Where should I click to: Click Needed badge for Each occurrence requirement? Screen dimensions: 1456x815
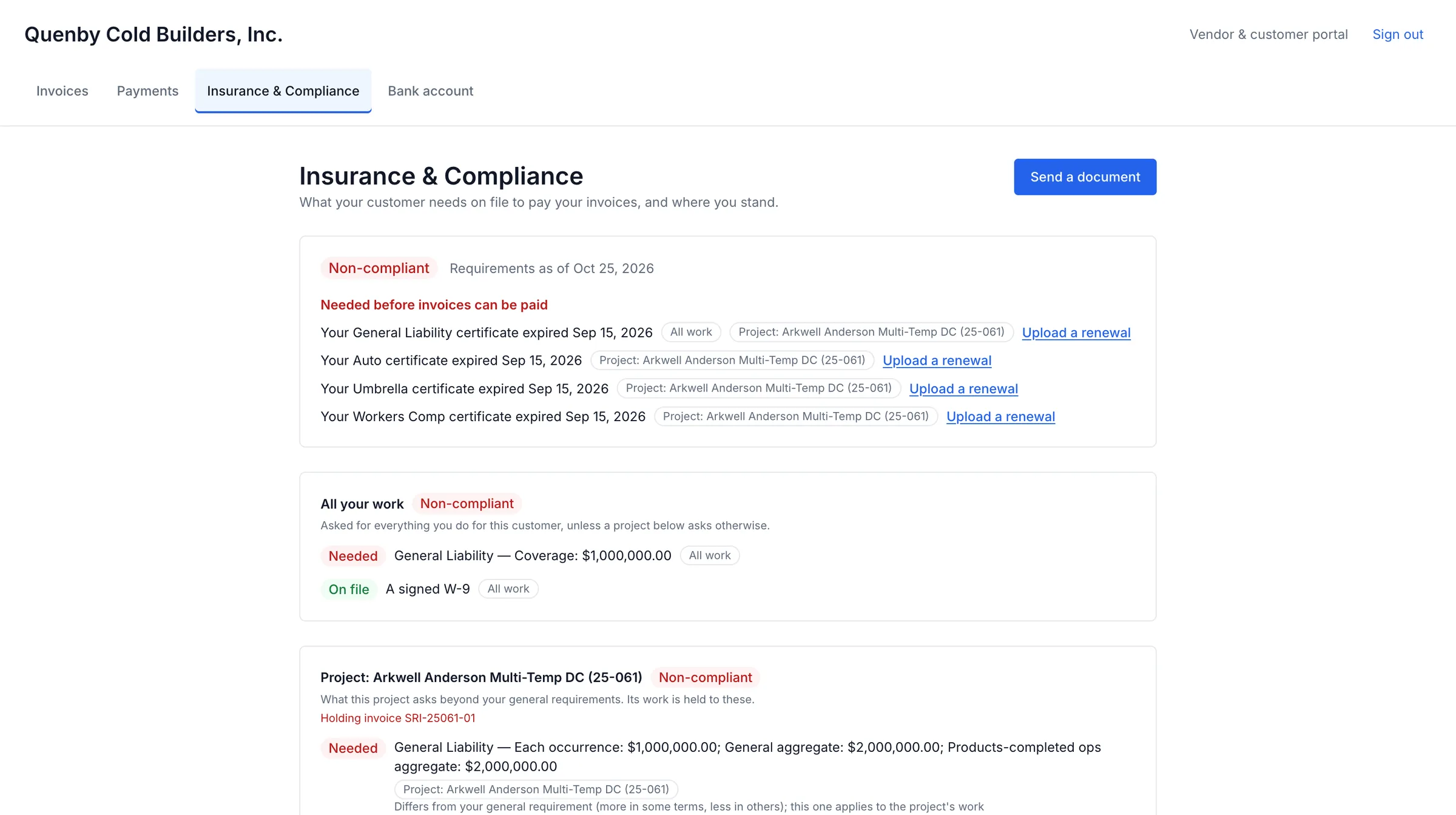point(353,748)
